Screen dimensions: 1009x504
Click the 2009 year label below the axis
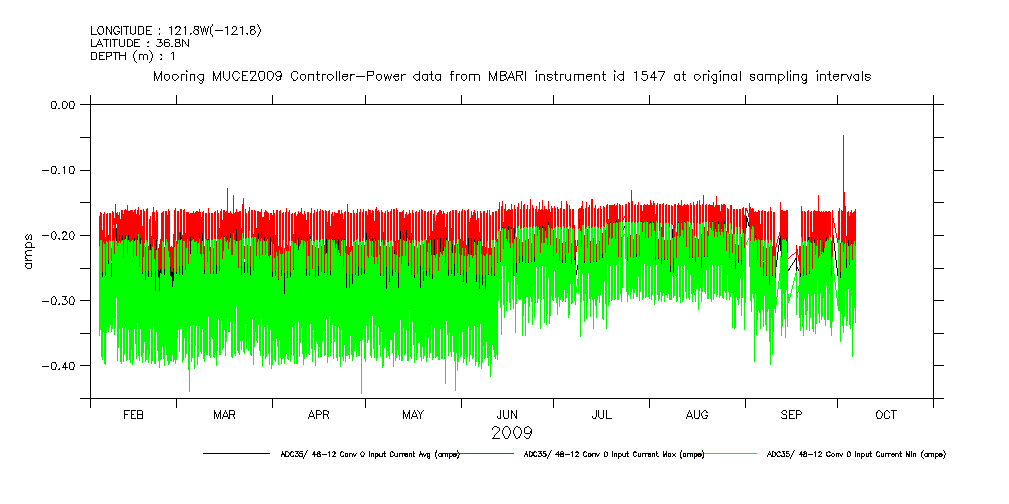[511, 433]
